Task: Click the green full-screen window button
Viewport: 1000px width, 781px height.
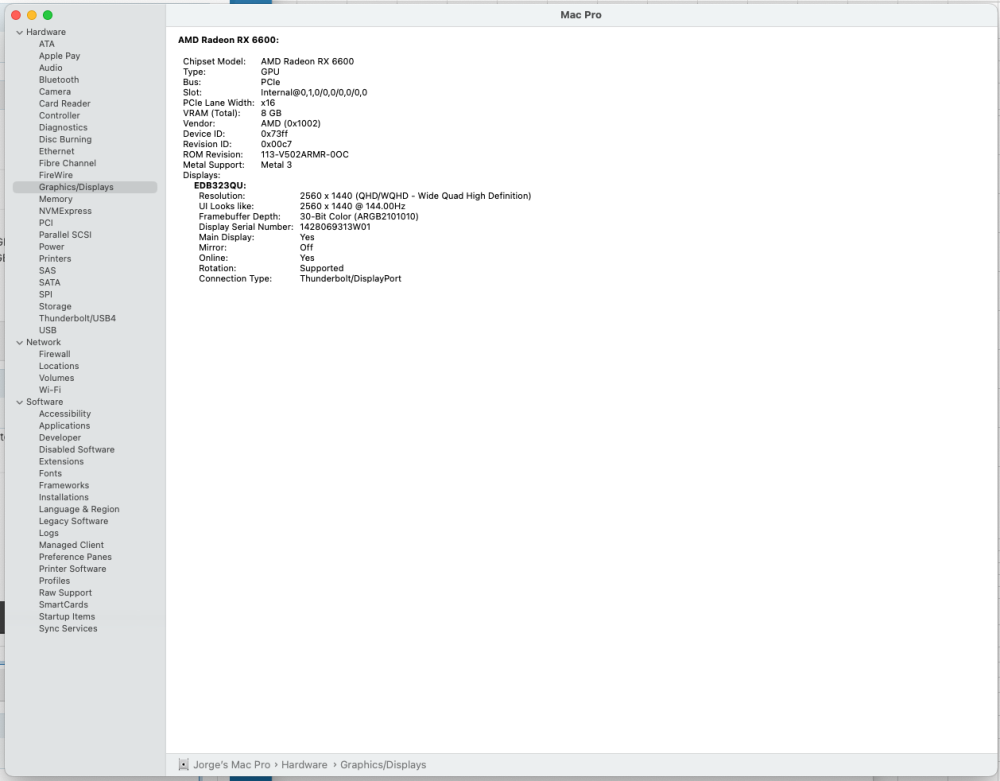Action: tap(48, 15)
